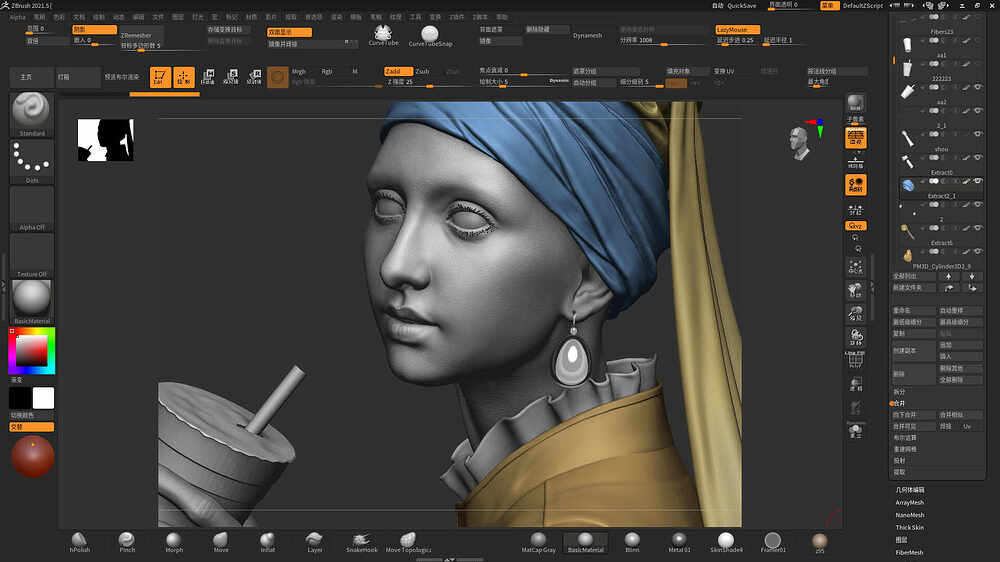Pick the CurveTube brush

(x=383, y=35)
